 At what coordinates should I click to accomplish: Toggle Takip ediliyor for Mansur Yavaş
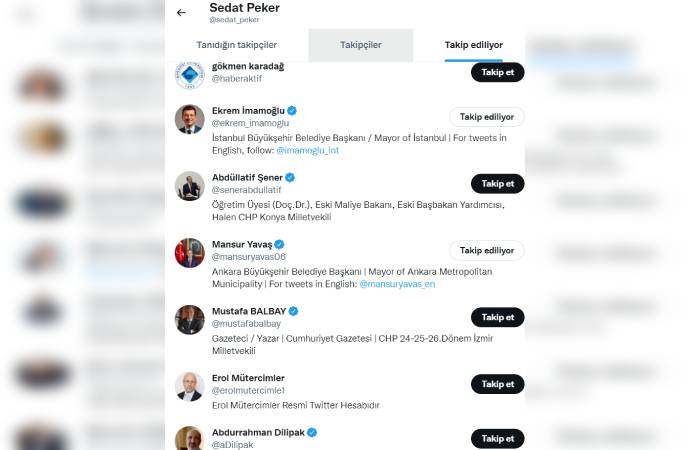(486, 251)
